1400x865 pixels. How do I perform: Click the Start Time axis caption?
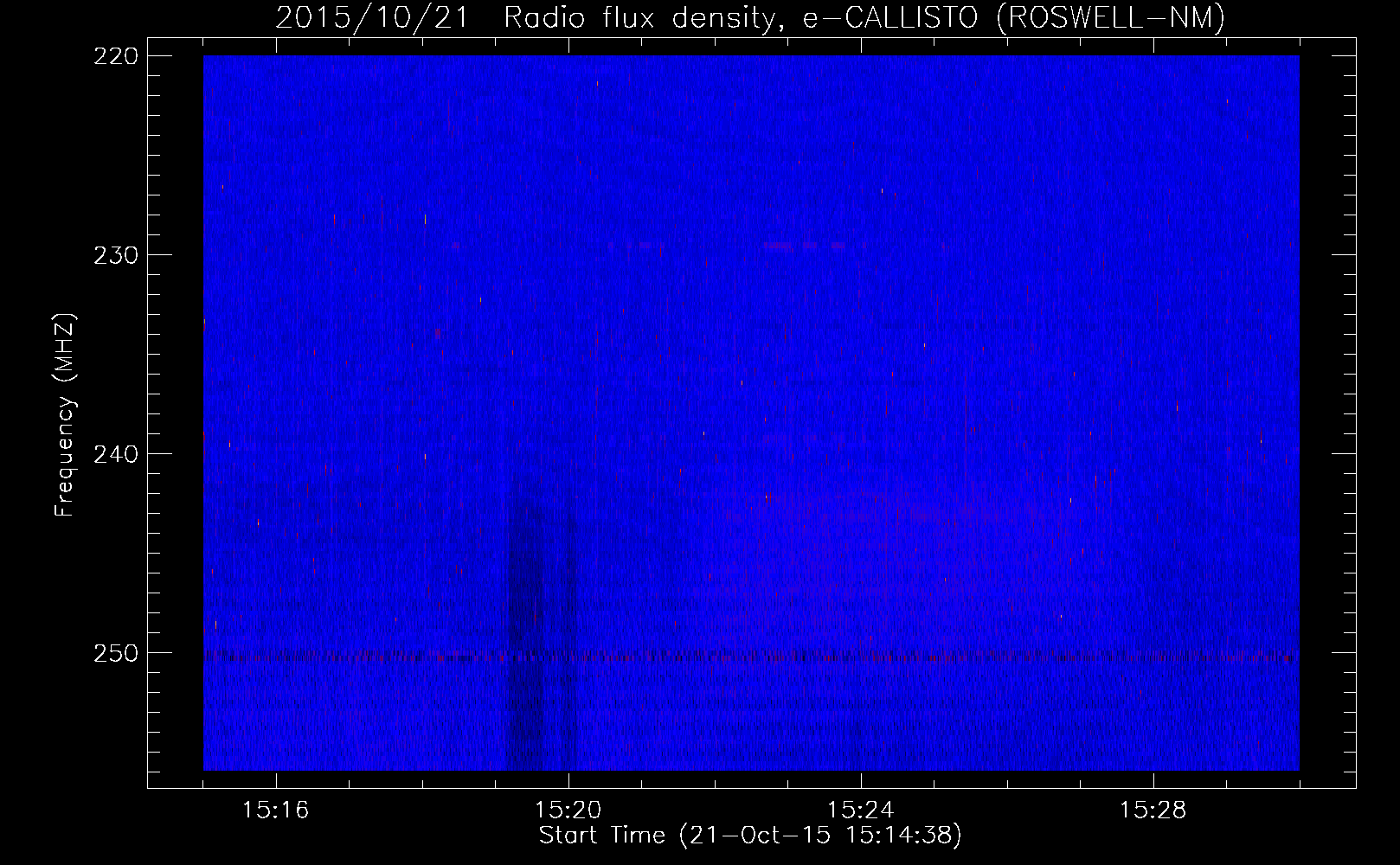(750, 836)
